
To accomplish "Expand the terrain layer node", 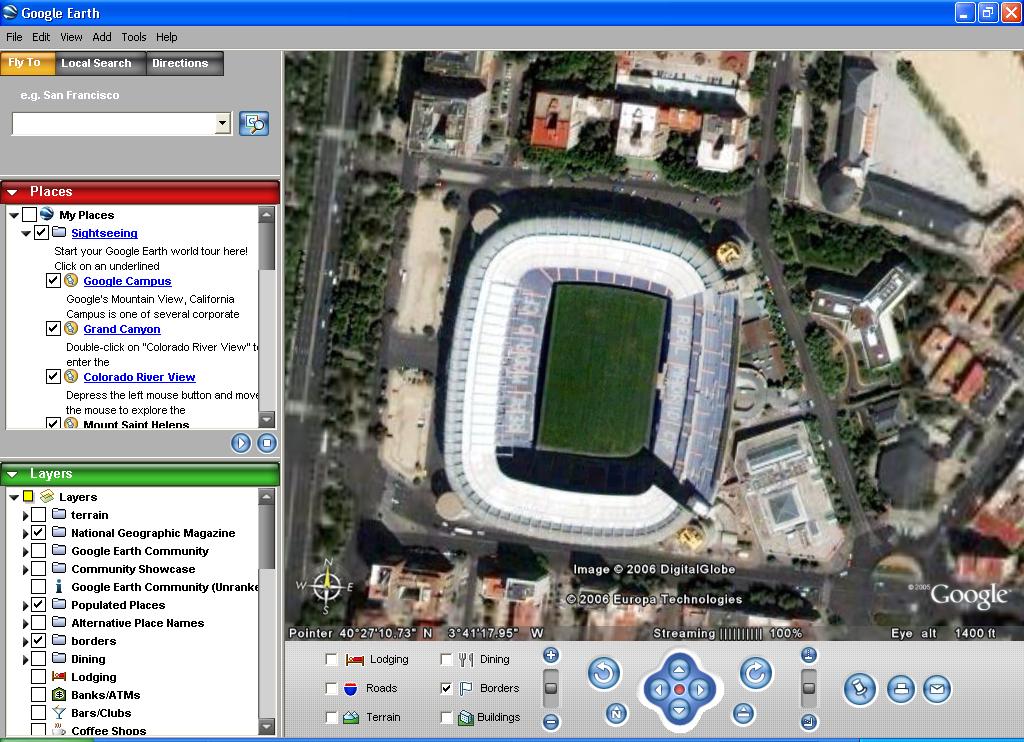I will coord(25,515).
